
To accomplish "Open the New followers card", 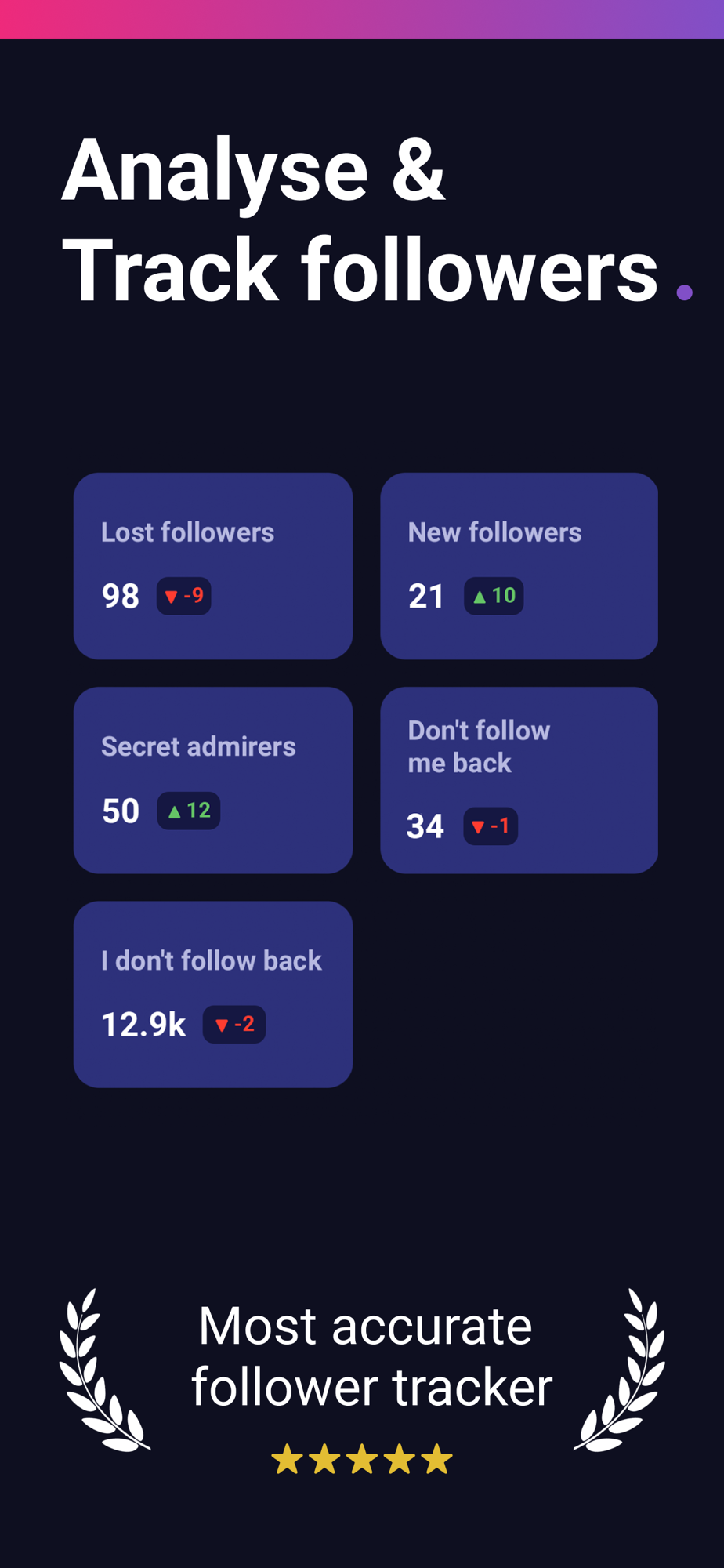I will coord(519,566).
